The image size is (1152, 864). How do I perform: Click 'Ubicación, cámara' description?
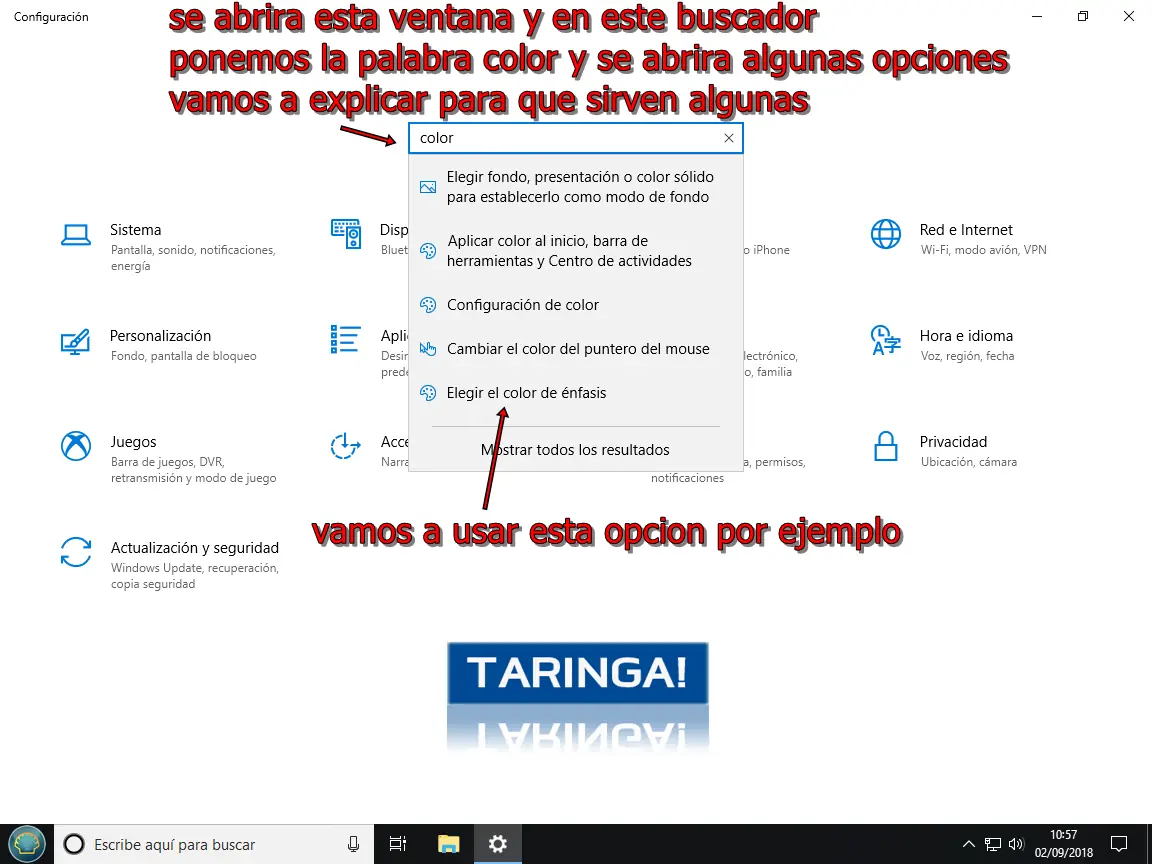[968, 461]
